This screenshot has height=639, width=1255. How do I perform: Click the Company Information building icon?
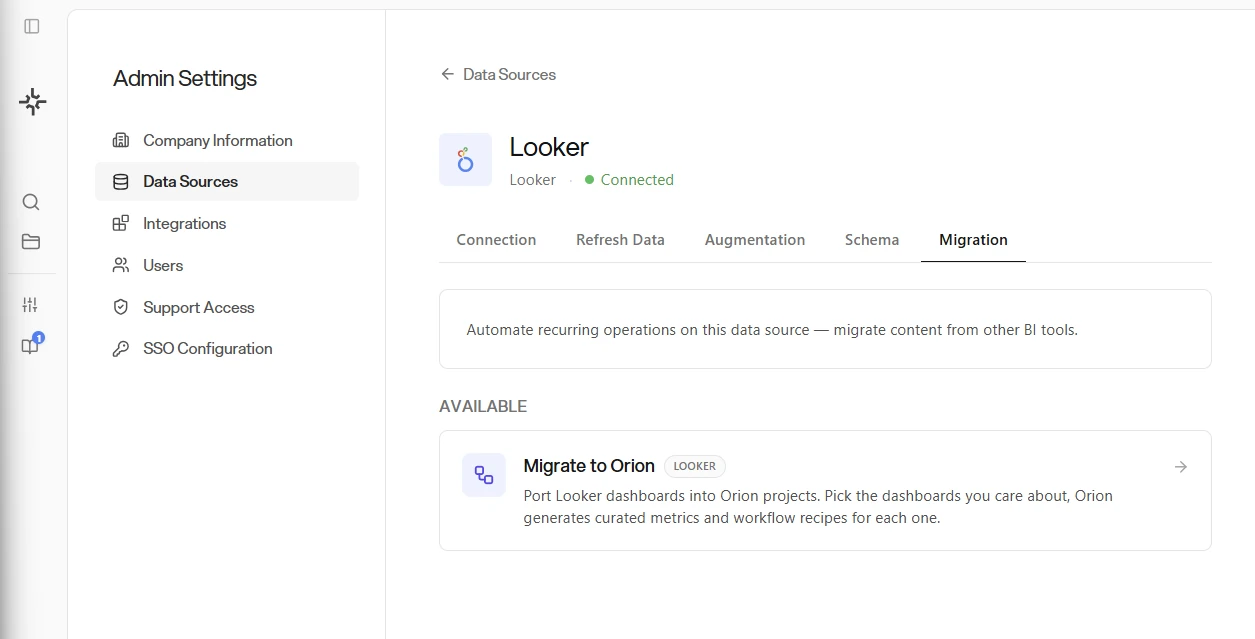[x=121, y=140]
